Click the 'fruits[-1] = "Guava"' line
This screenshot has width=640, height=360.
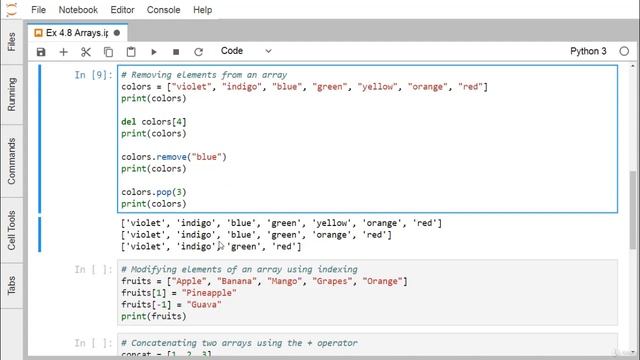[x=171, y=304]
